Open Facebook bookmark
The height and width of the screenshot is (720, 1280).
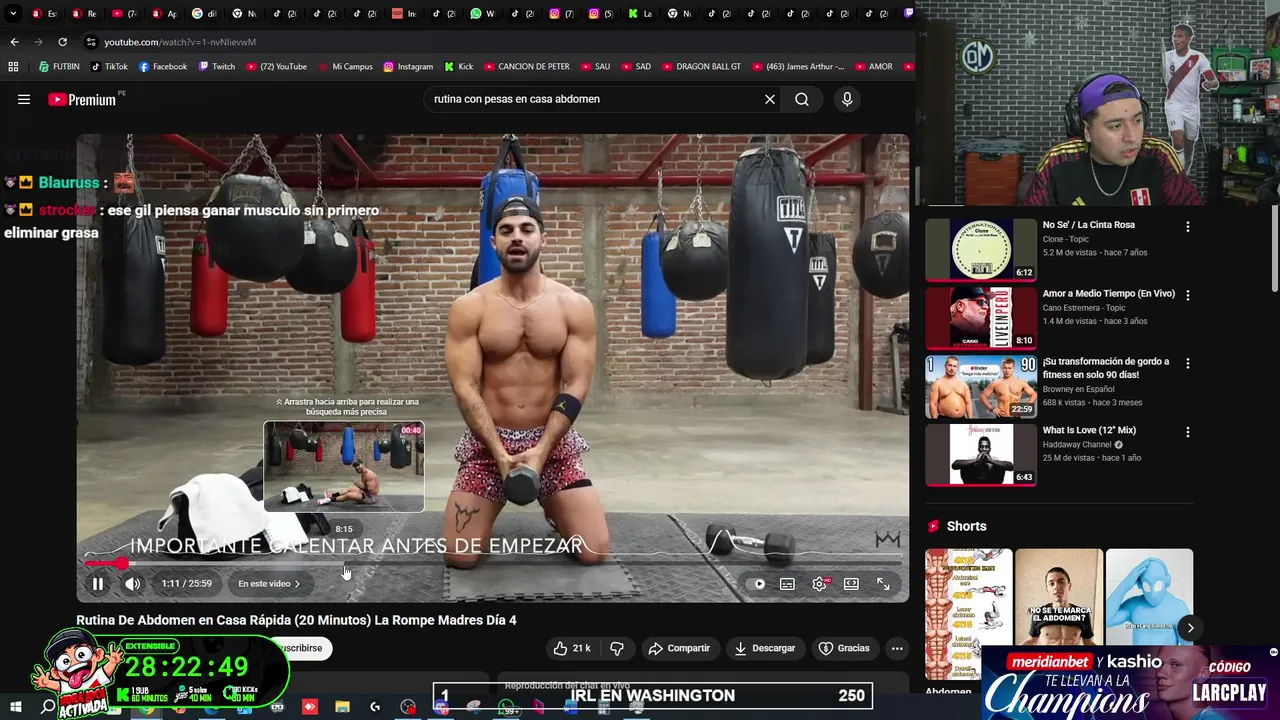tap(163, 67)
